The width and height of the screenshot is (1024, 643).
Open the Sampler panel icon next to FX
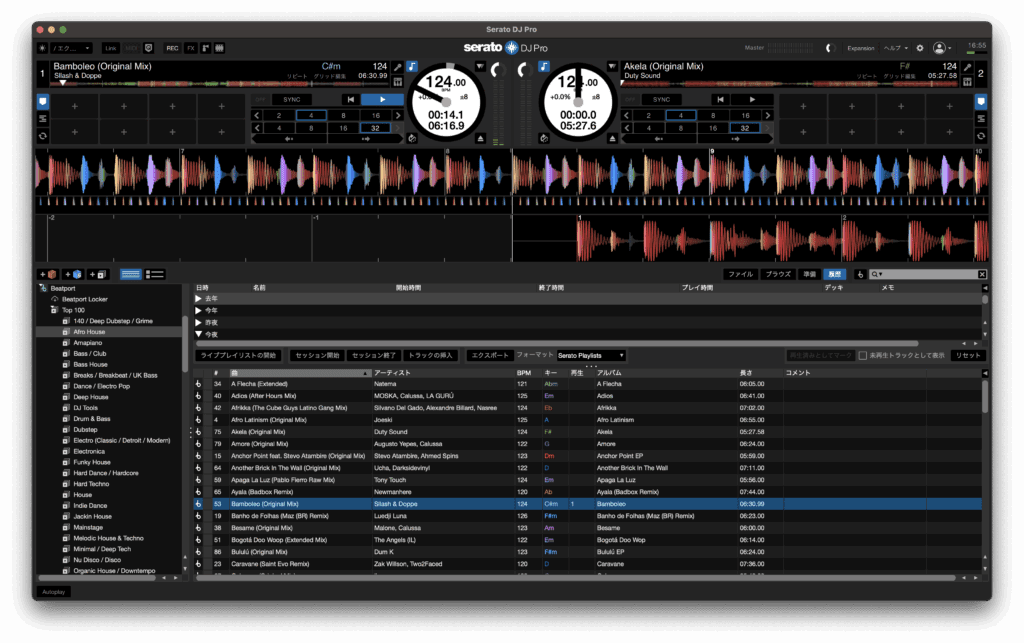point(206,48)
